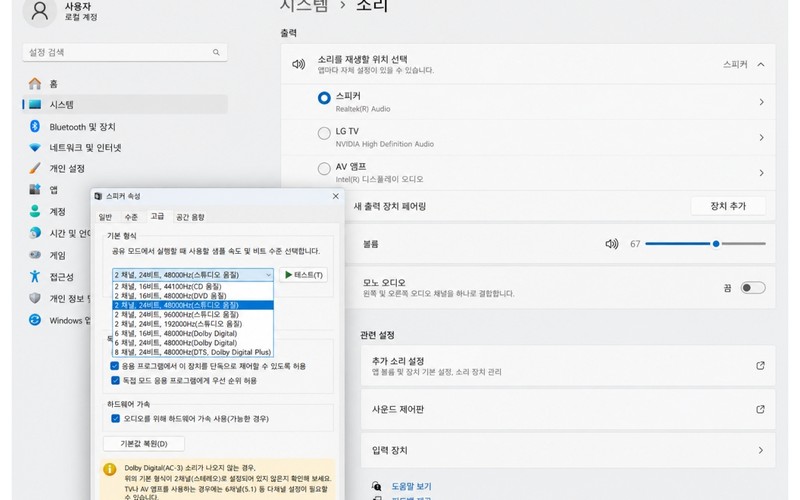
Task: Choose 8 채널, 24비트 DTS Dolby Digital Plus
Action: click(x=193, y=352)
